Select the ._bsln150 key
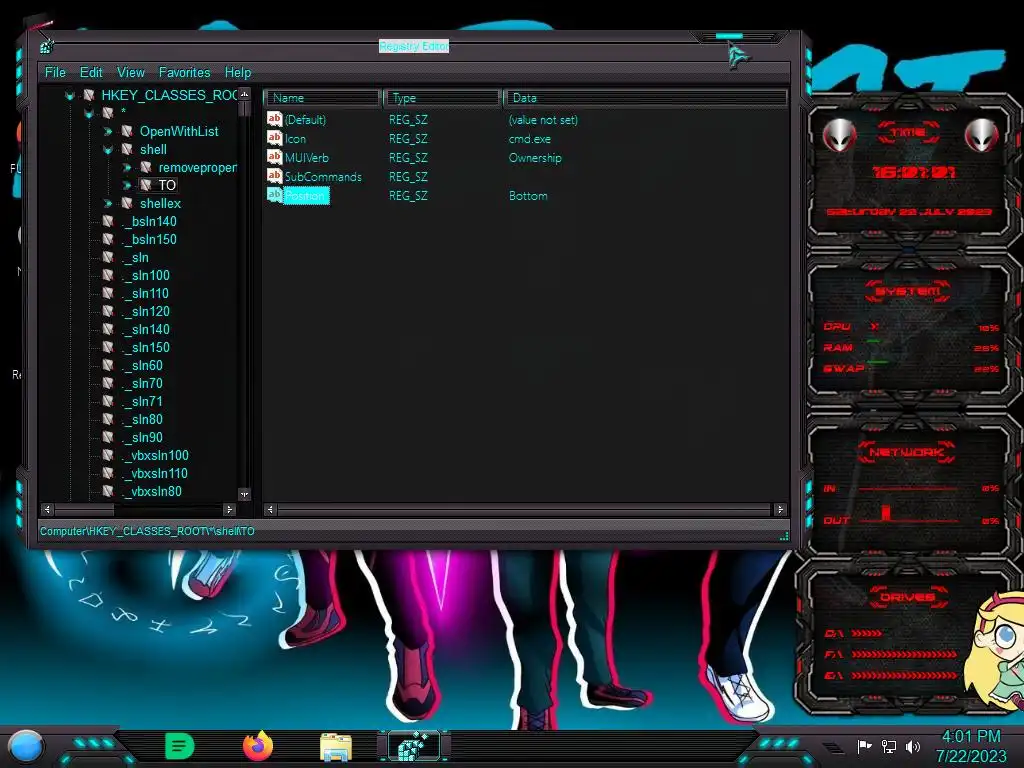The image size is (1024, 768). coord(149,240)
